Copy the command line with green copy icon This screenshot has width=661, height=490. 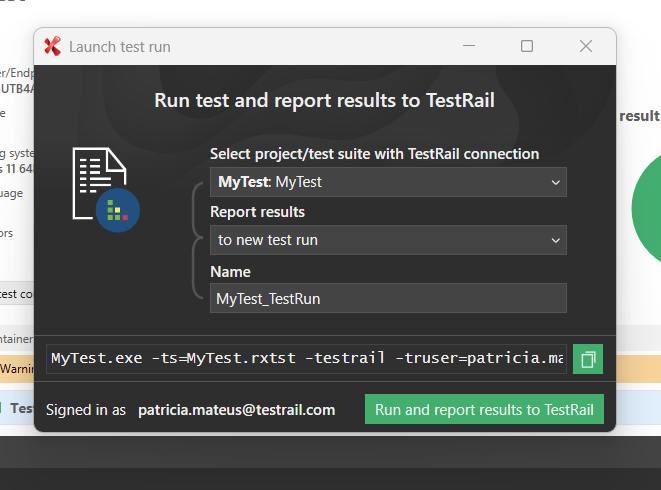pyautogui.click(x=588, y=359)
